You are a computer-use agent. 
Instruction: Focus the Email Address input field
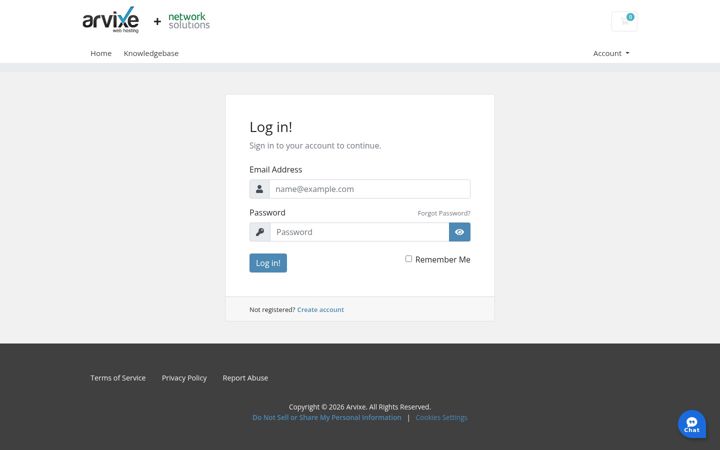[370, 189]
